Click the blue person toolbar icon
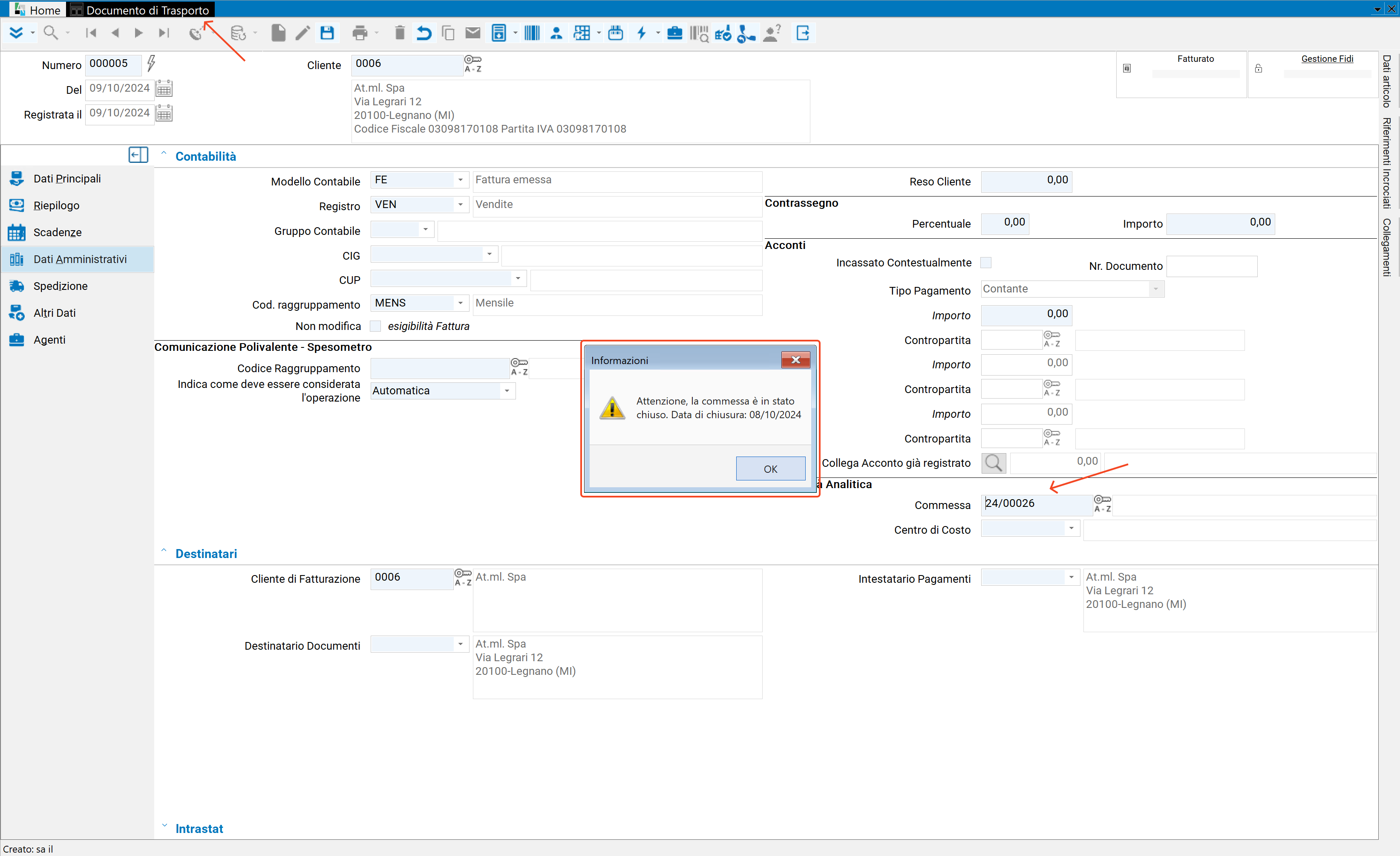 (556, 33)
